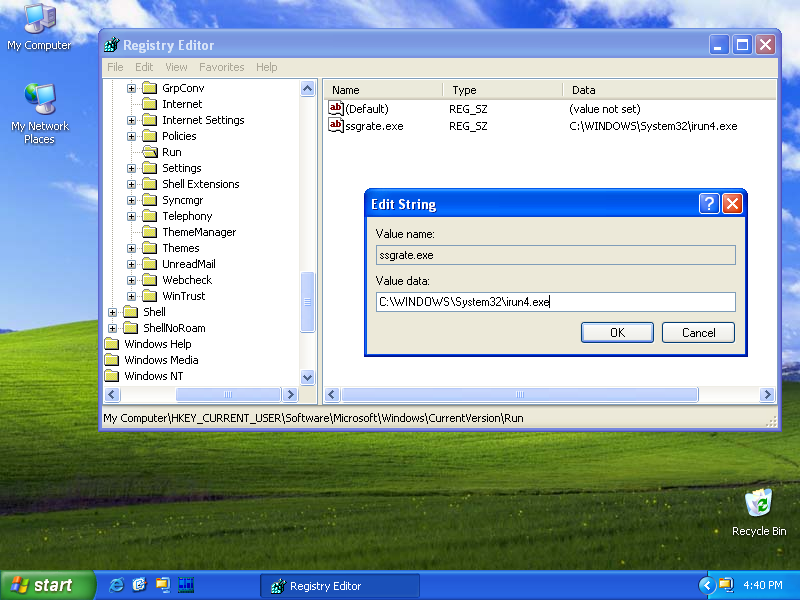
Task: Launch Internet Explorer from Quick Launch
Action: click(x=116, y=585)
